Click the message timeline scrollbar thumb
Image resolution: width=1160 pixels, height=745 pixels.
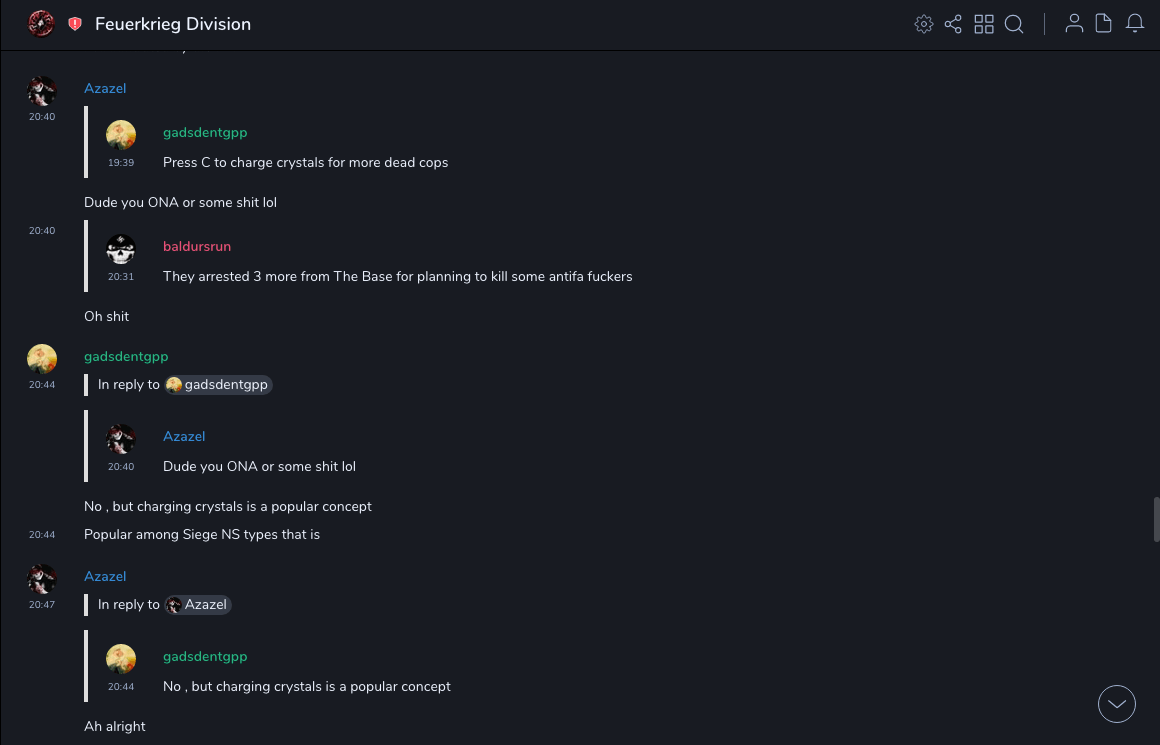tap(1156, 518)
